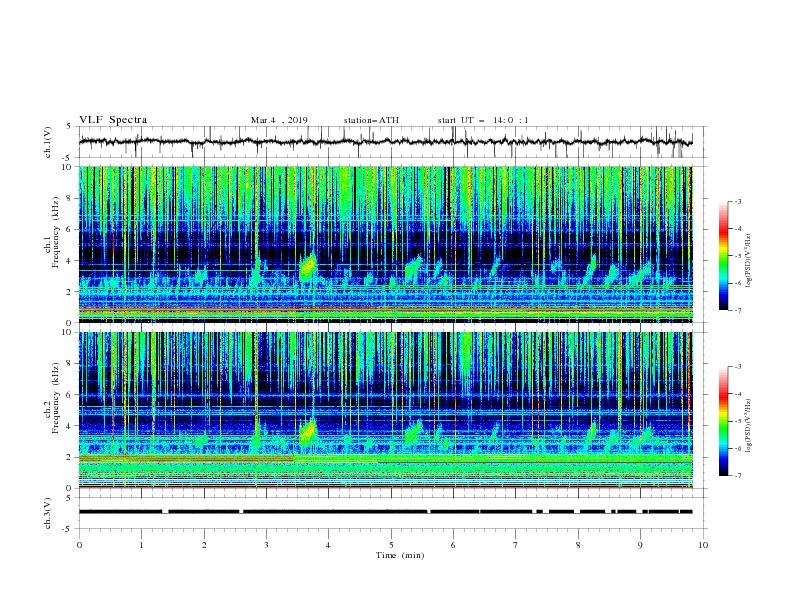
Task: Select the ch.1 colorbar "log(PSD)(V²/Hz)" label
Action: click(x=748, y=261)
